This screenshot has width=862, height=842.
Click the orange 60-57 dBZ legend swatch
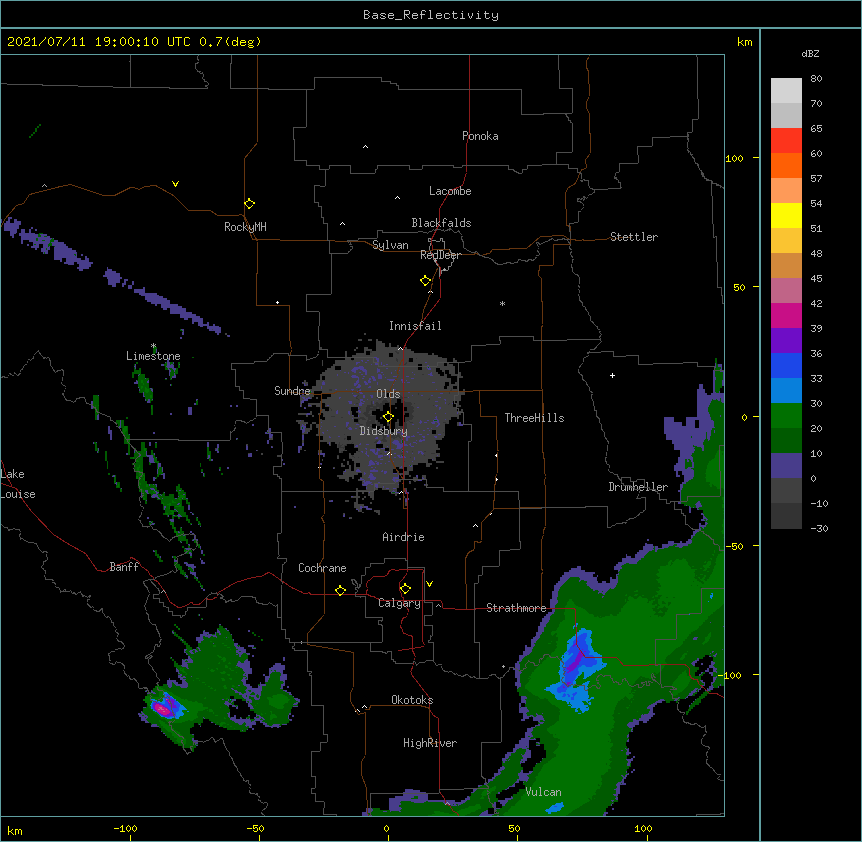(786, 165)
